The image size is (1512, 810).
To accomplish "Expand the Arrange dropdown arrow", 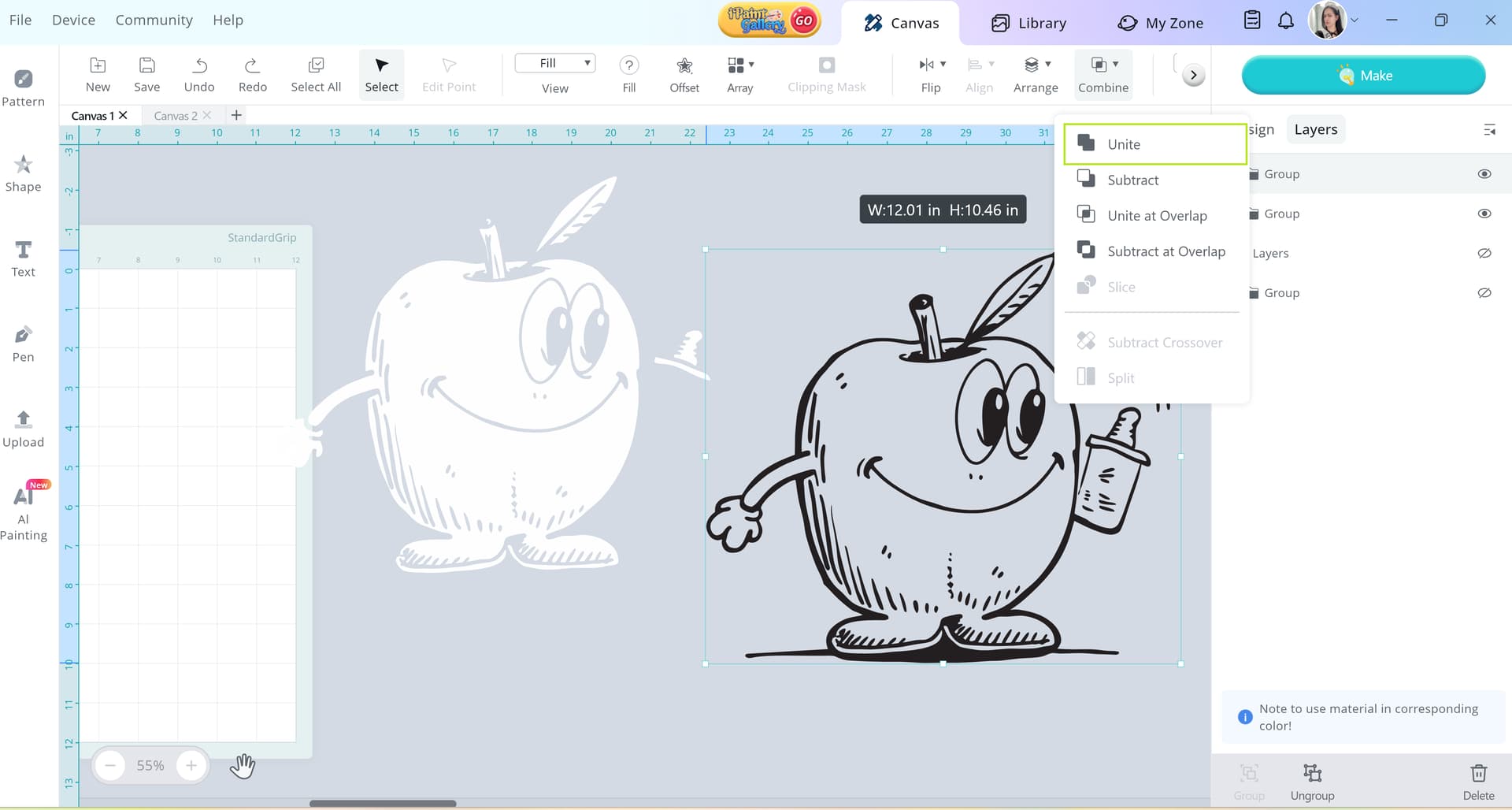I will [1048, 64].
